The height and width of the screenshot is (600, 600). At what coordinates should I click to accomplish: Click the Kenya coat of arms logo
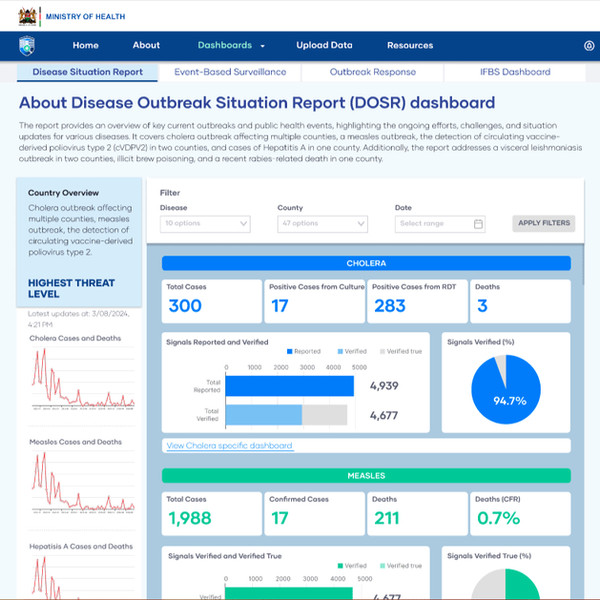27,16
